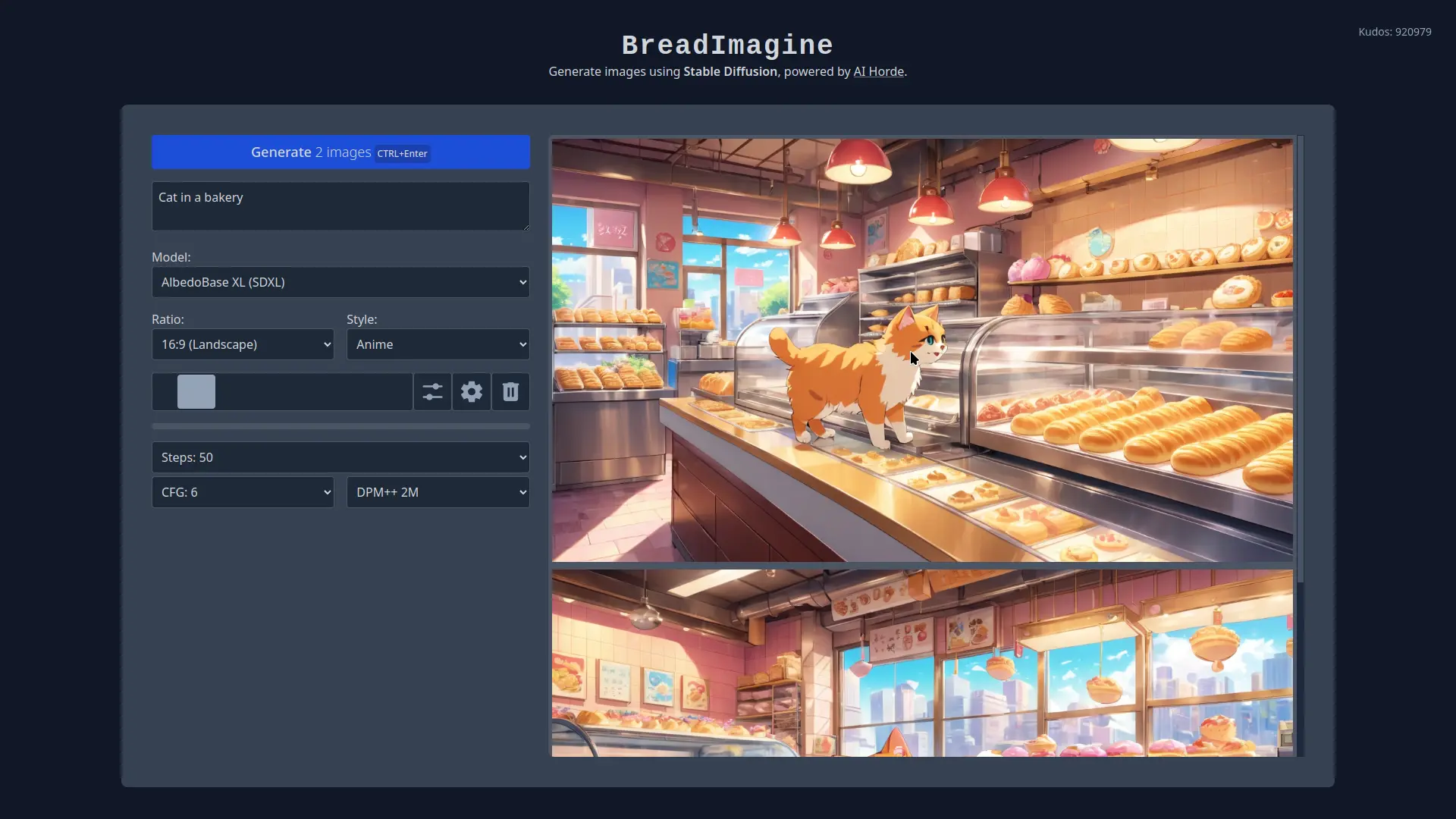
Task: Select the gray history thumbnail square
Action: click(x=196, y=392)
